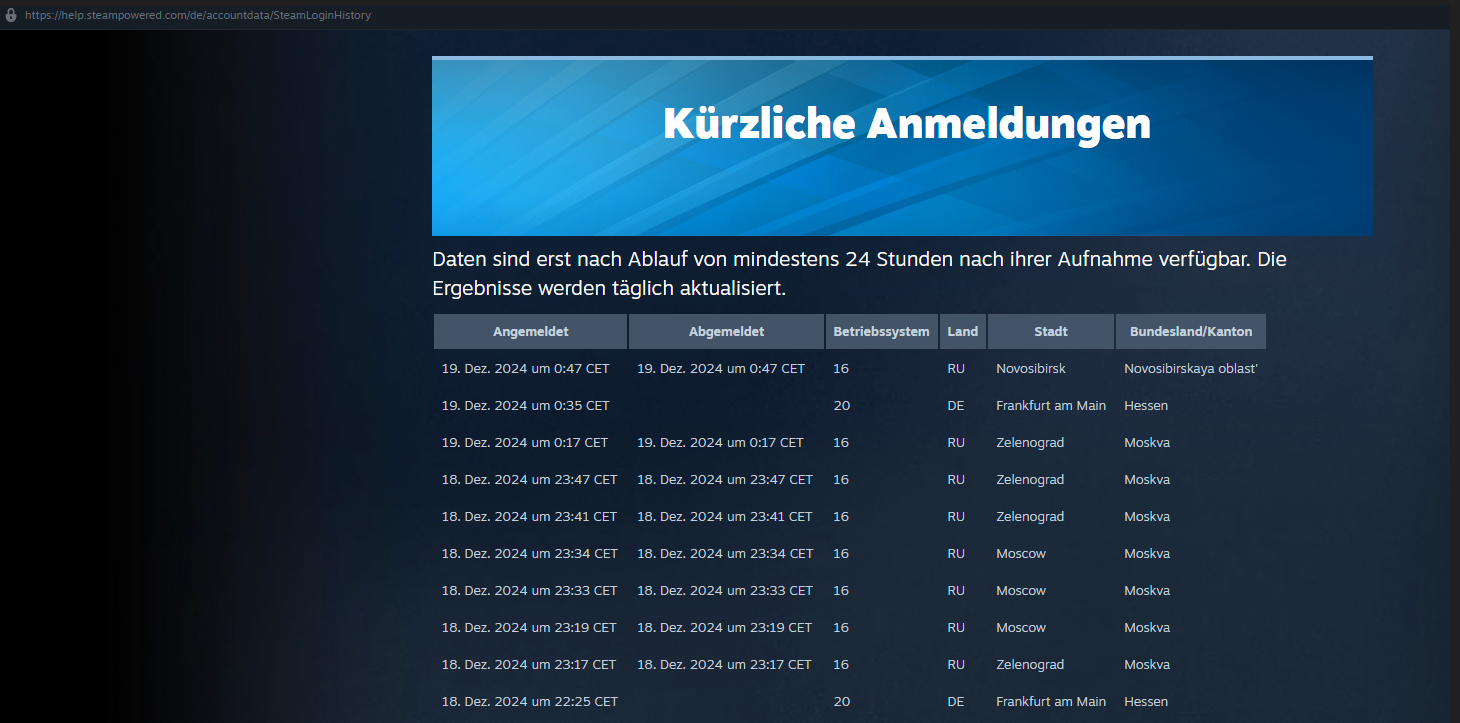Viewport: 1460px width, 723px height.
Task: Click Zelenograd in the 23:41 row
Action: 1030,517
